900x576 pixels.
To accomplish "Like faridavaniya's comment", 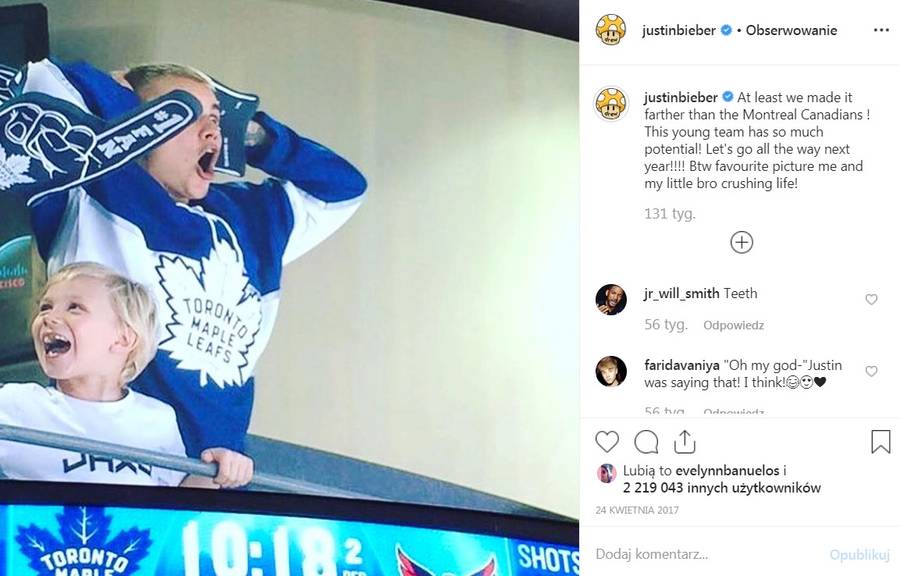I will tap(871, 371).
